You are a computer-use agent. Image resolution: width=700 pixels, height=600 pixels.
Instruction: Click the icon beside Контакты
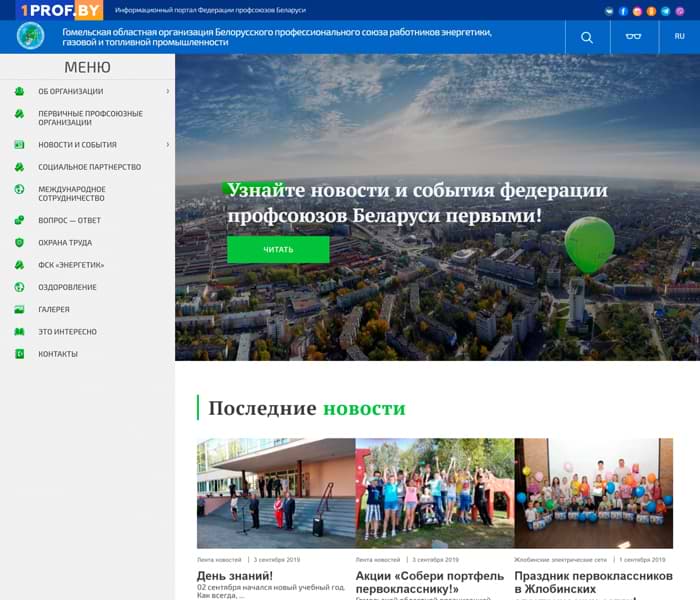click(19, 354)
